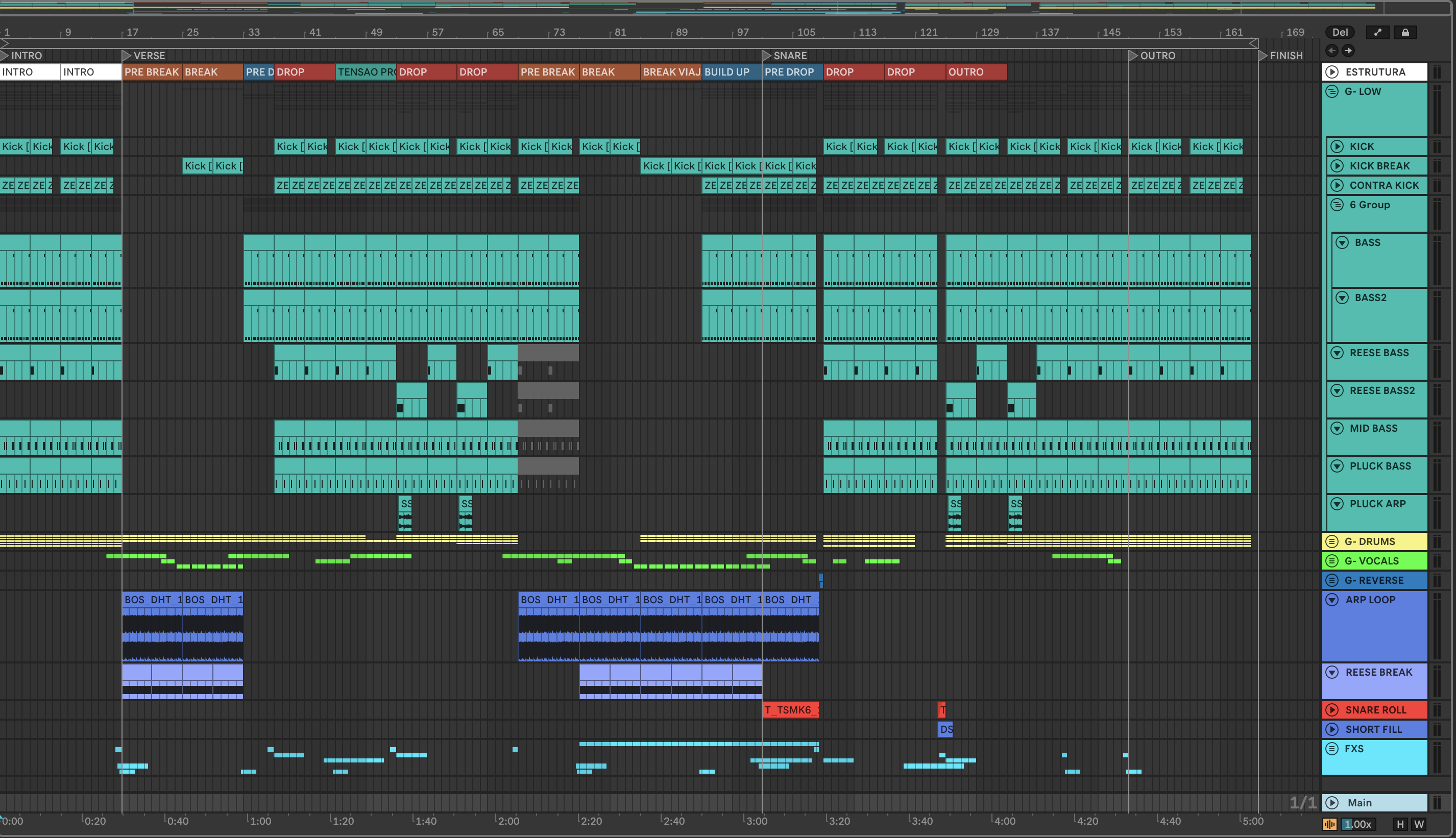Jump to next locator arrow
1456x838 pixels.
click(x=1348, y=51)
